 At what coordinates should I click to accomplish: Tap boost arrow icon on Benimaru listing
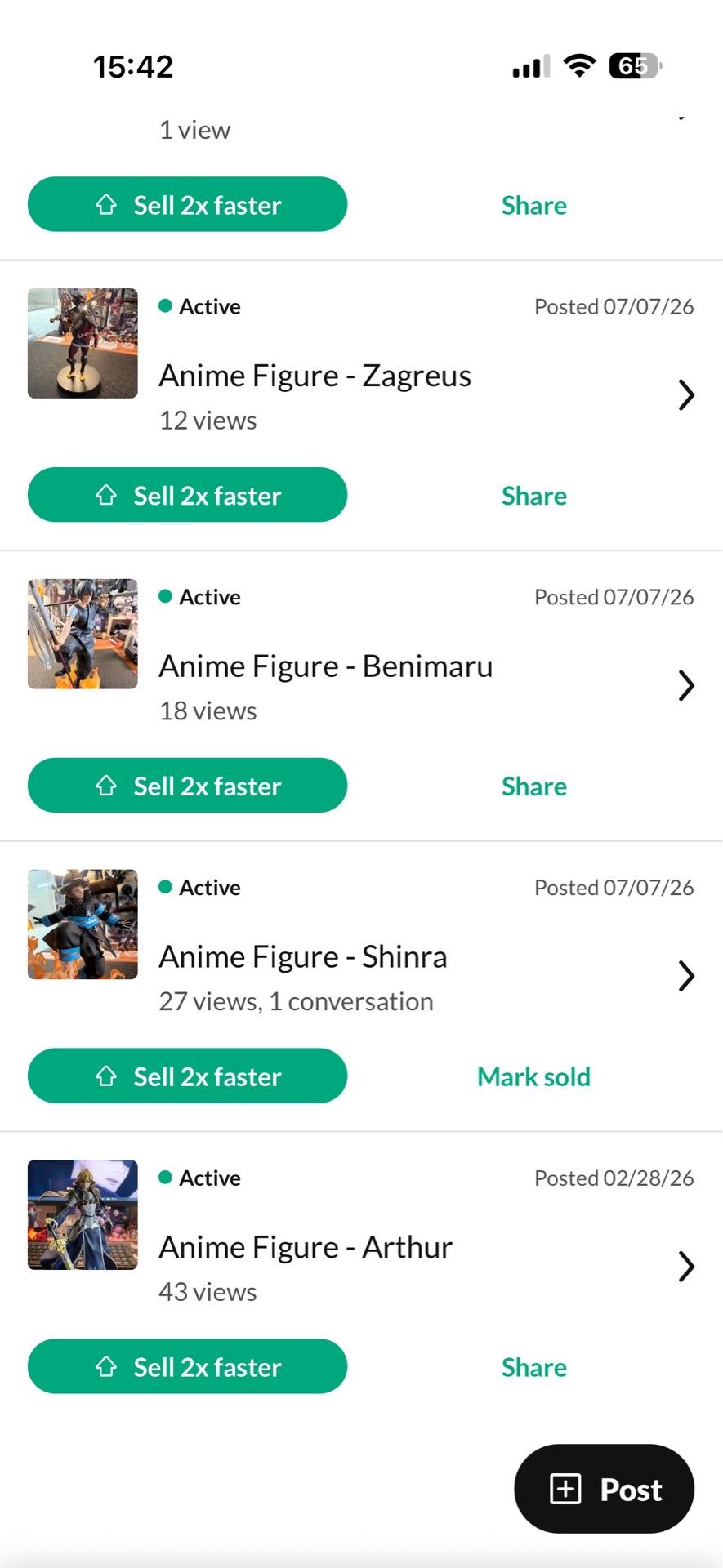(106, 786)
